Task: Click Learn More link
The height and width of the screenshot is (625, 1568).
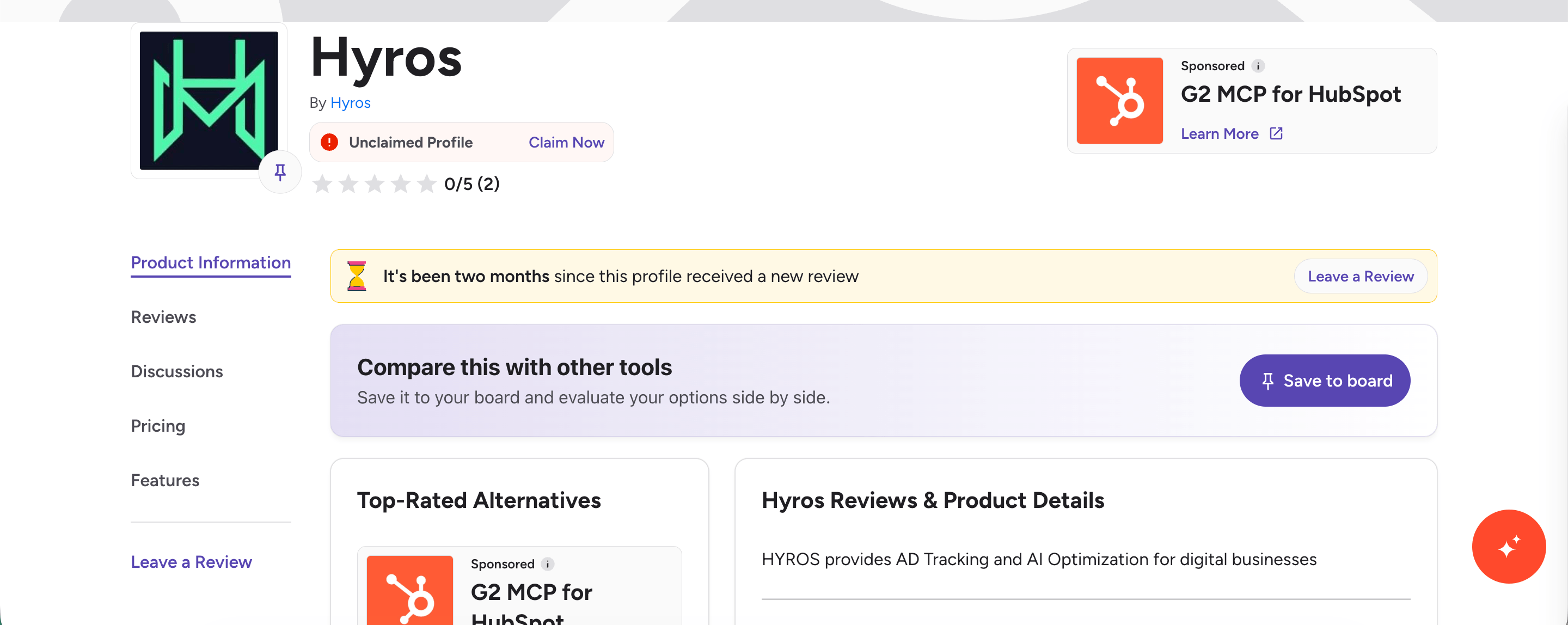Action: pyautogui.click(x=1219, y=133)
